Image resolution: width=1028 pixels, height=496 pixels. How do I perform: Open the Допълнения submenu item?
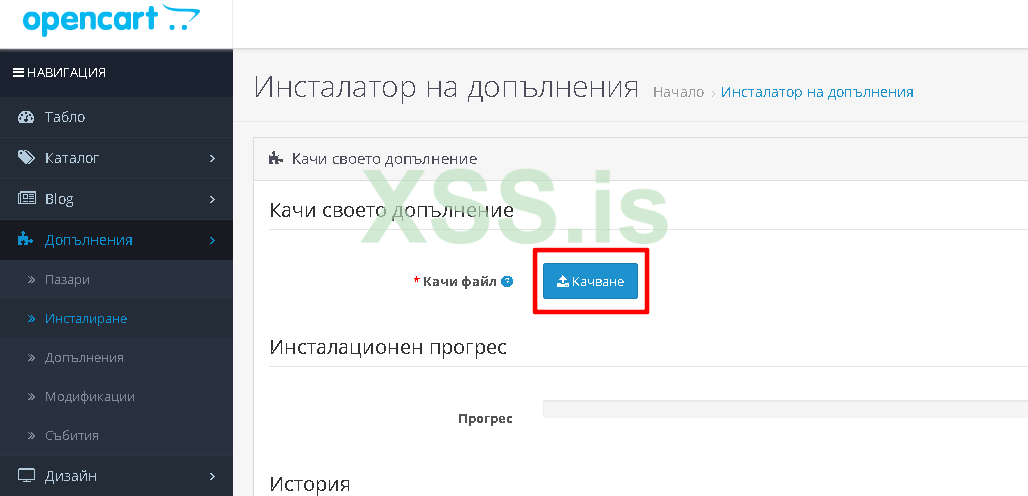click(x=116, y=358)
